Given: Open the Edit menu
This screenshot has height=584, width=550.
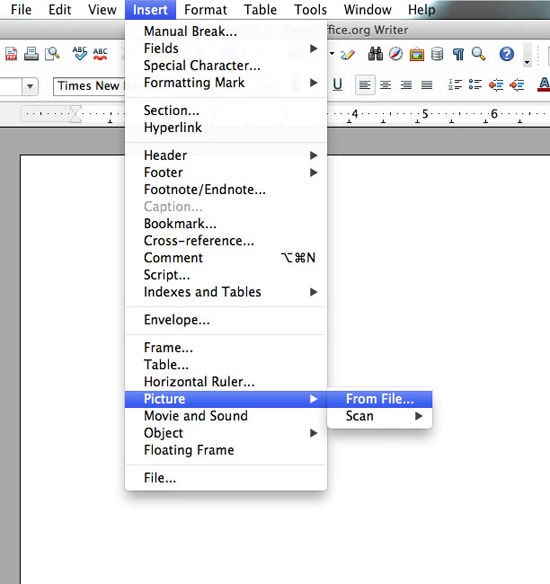Looking at the screenshot, I should point(60,10).
